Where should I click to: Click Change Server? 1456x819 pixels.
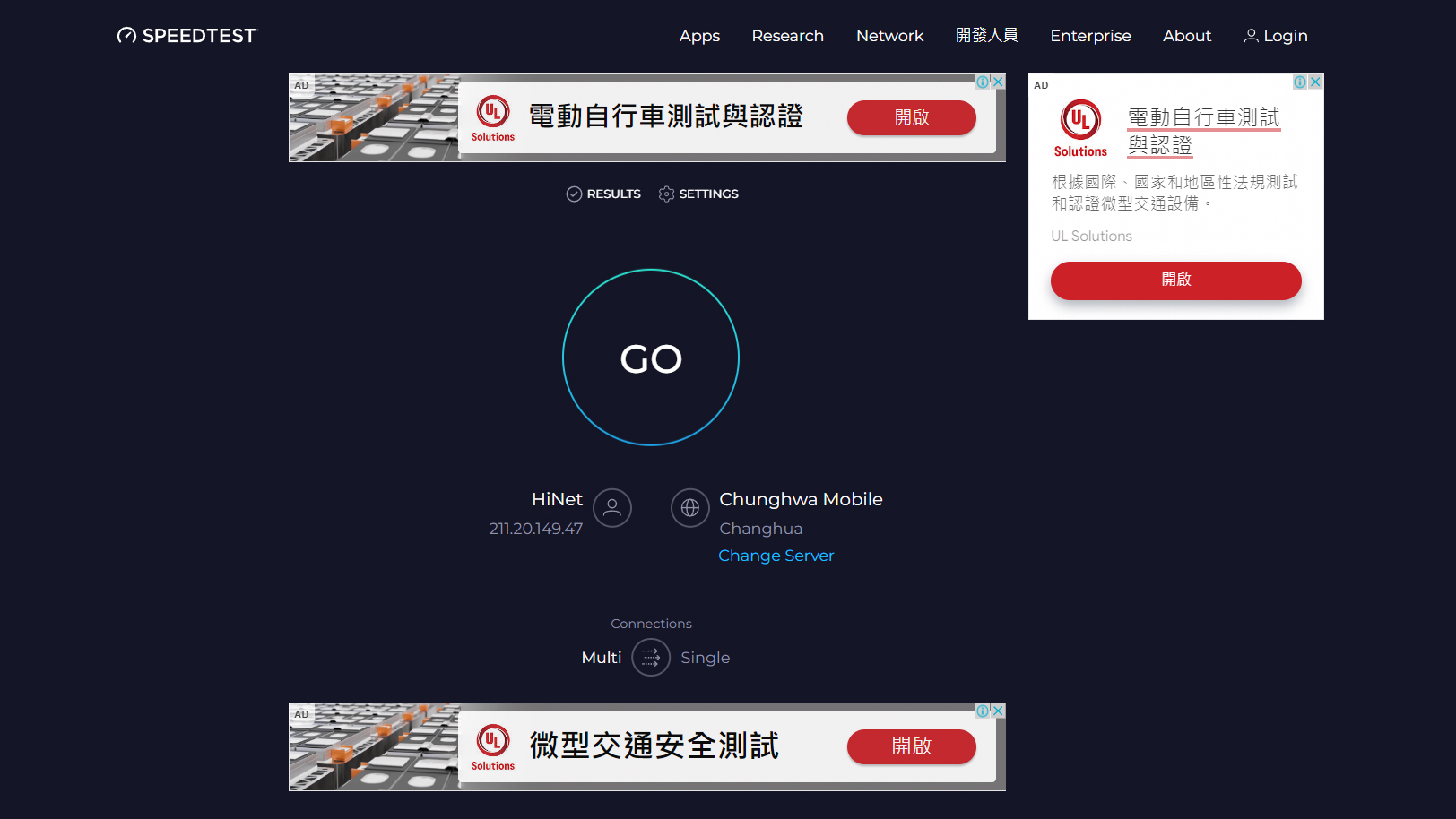click(x=776, y=556)
